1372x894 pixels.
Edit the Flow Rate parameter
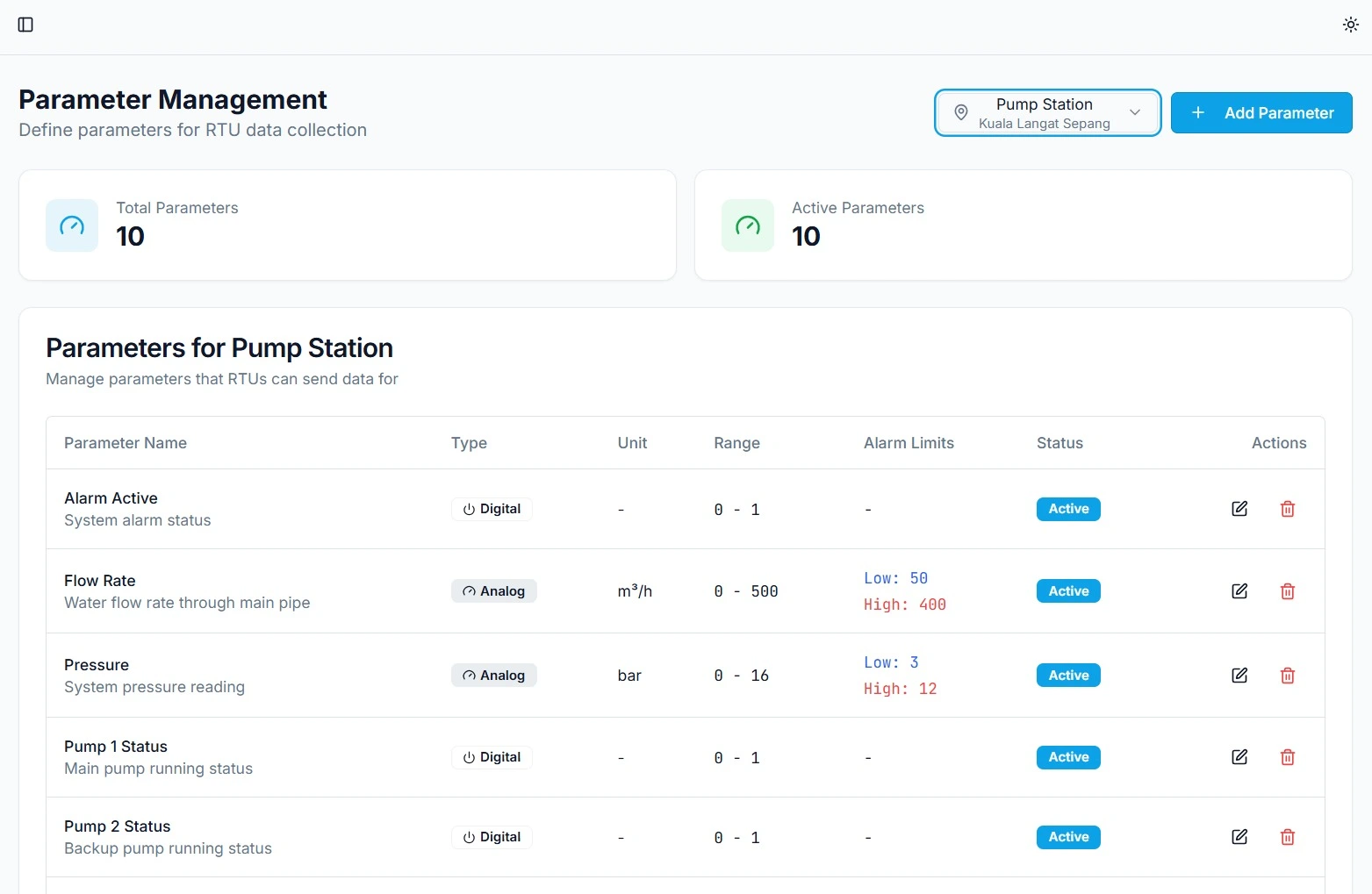[1239, 591]
